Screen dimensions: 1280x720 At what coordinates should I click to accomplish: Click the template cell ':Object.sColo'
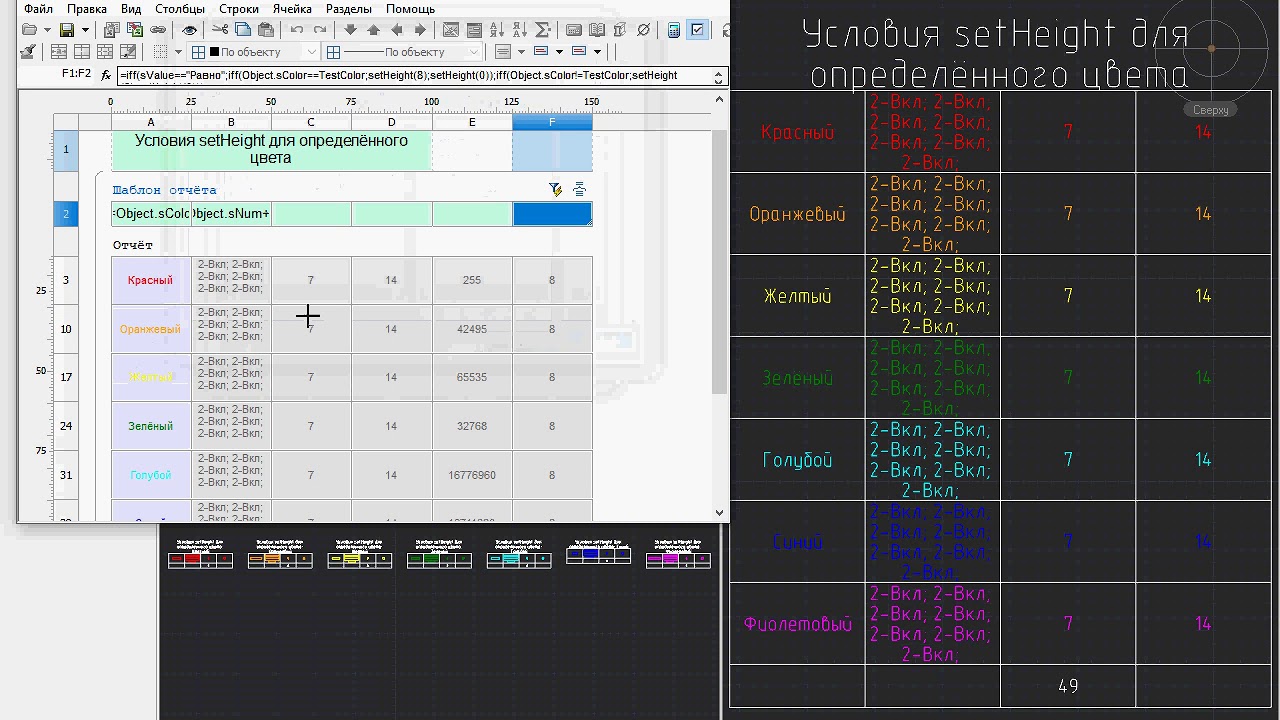pyautogui.click(x=151, y=214)
